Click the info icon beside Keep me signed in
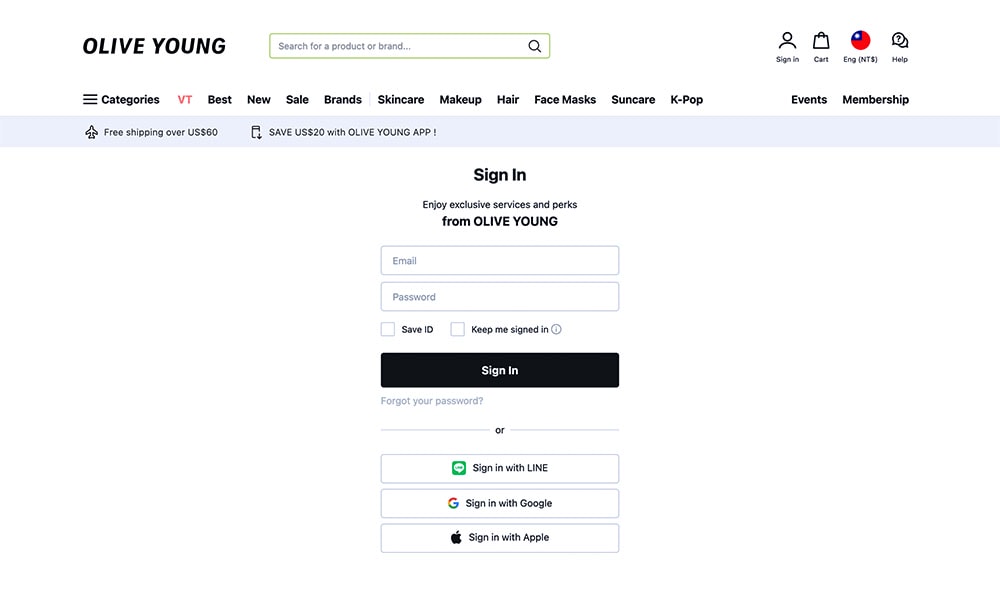 coord(556,329)
